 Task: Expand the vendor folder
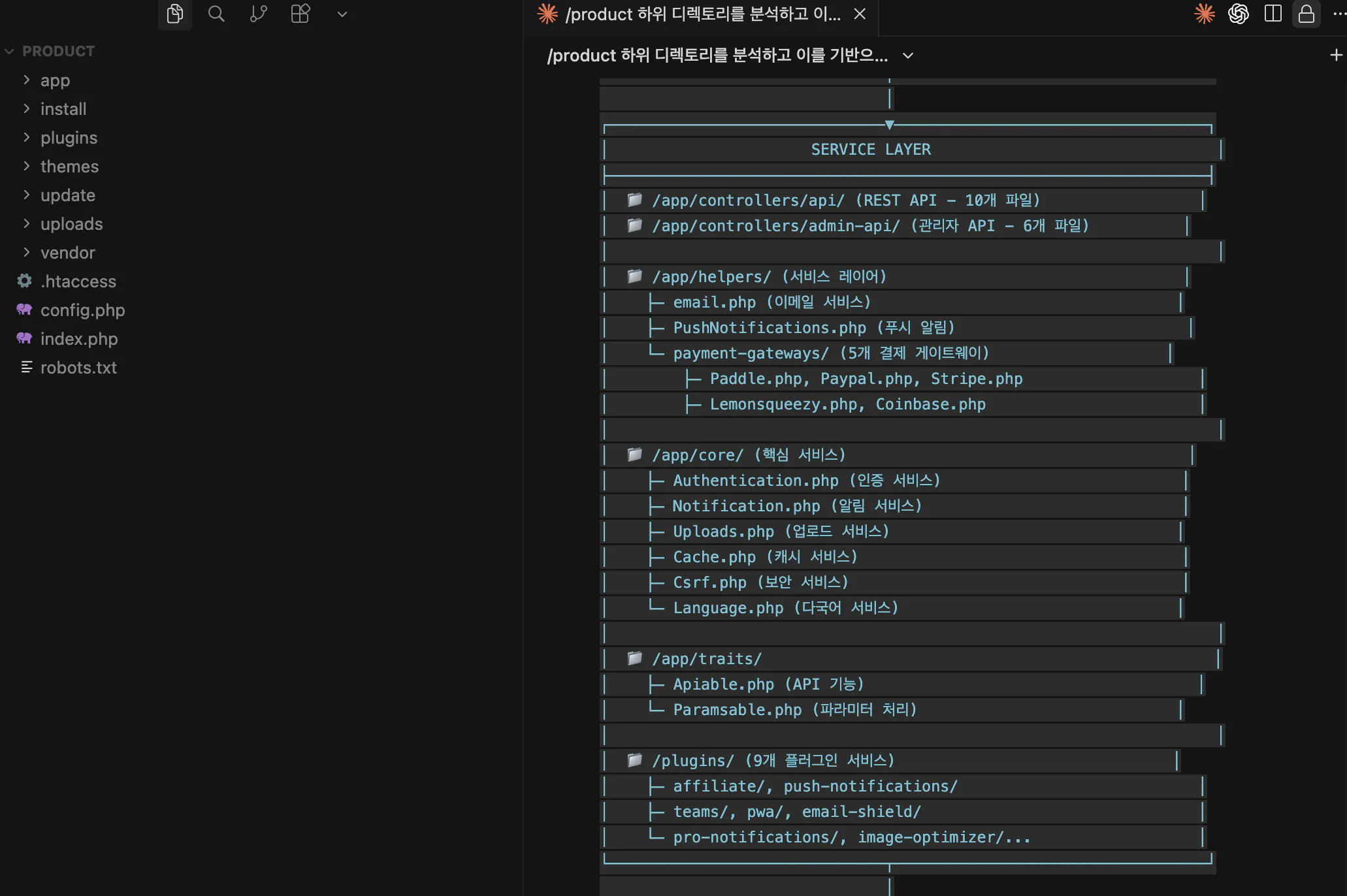pos(68,253)
